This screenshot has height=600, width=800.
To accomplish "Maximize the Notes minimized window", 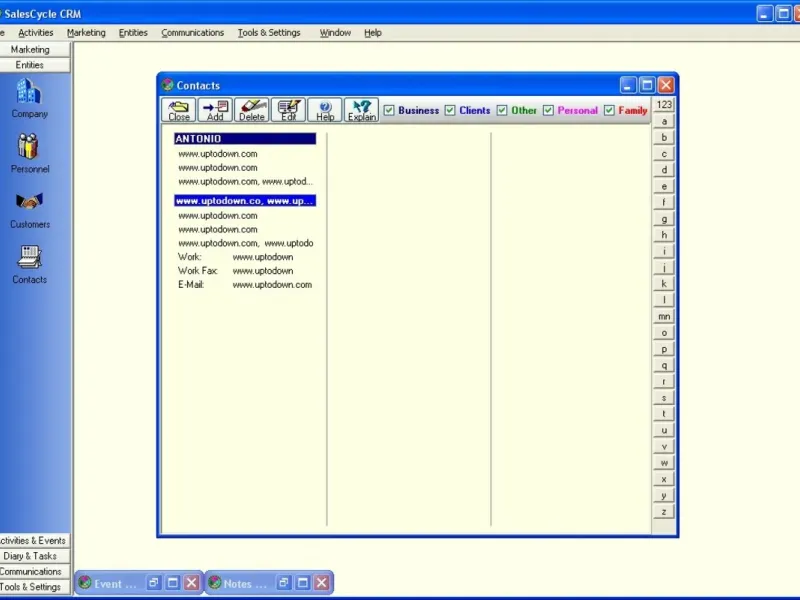I will [303, 583].
